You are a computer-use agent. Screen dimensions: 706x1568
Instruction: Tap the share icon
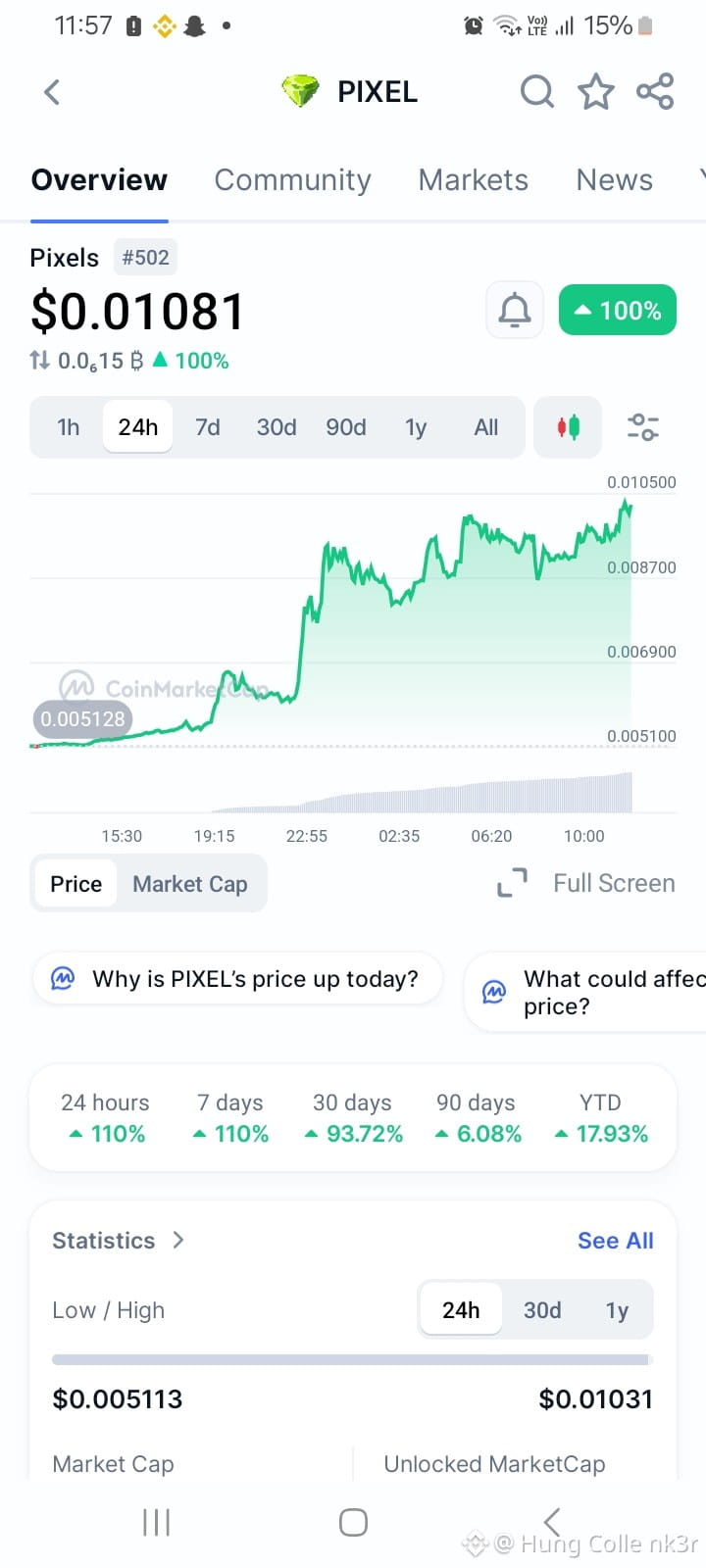(655, 92)
